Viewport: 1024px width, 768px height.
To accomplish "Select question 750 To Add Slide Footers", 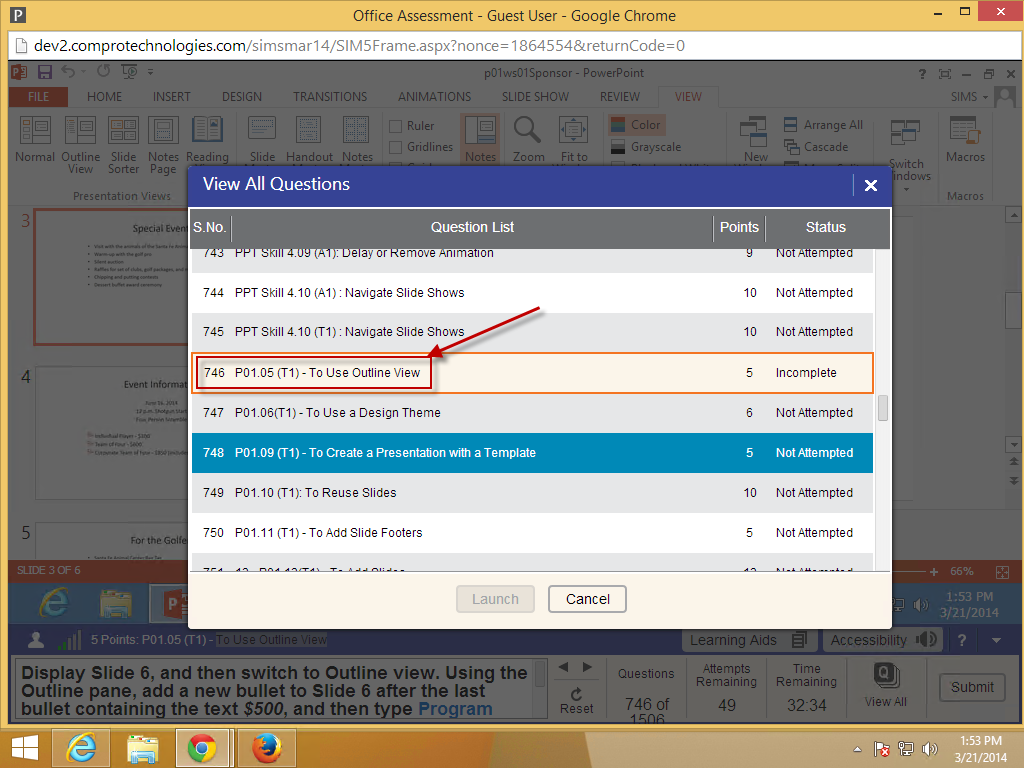I will (x=532, y=533).
